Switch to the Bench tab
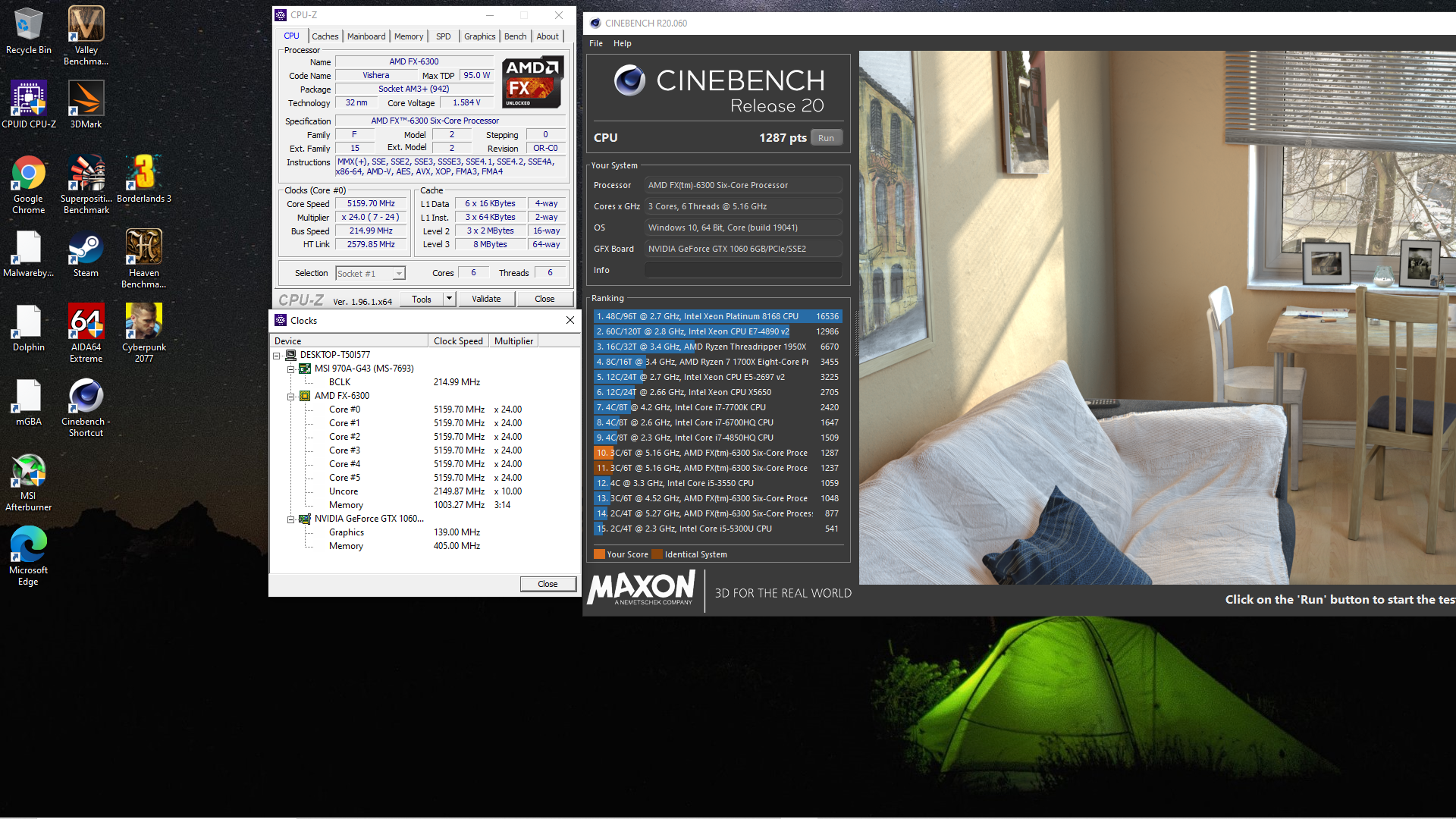 [515, 36]
